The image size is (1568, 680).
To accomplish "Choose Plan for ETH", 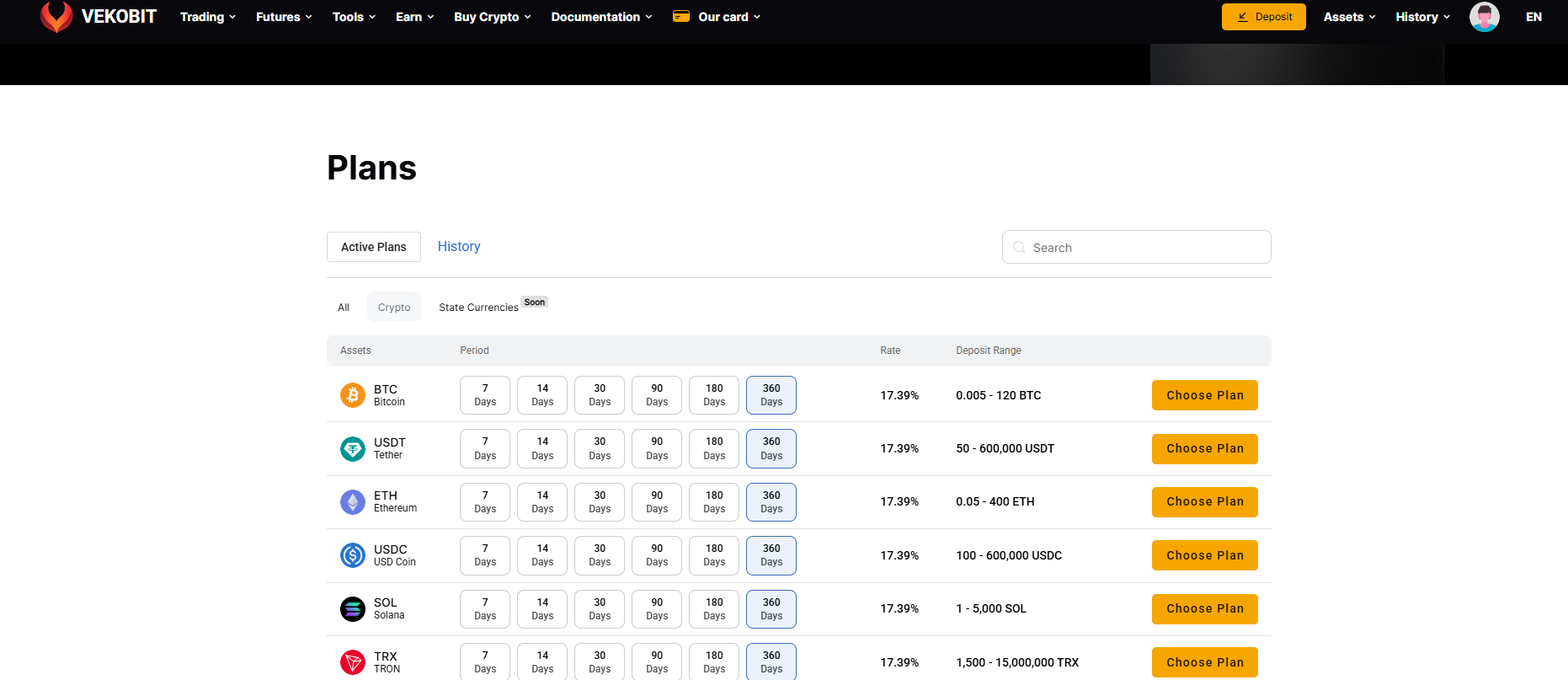I will coord(1204,501).
